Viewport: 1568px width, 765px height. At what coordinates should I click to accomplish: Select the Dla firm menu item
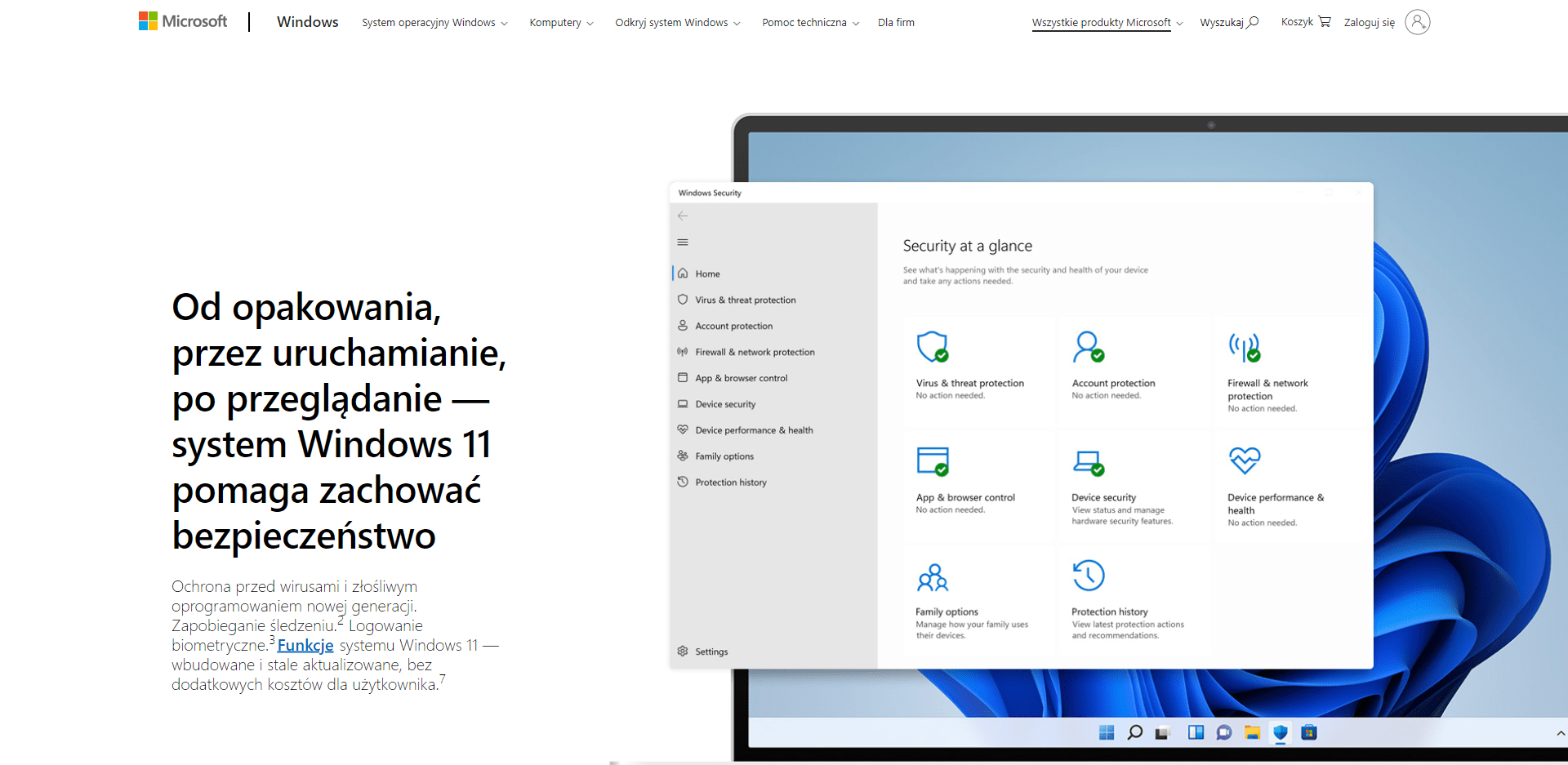[896, 23]
